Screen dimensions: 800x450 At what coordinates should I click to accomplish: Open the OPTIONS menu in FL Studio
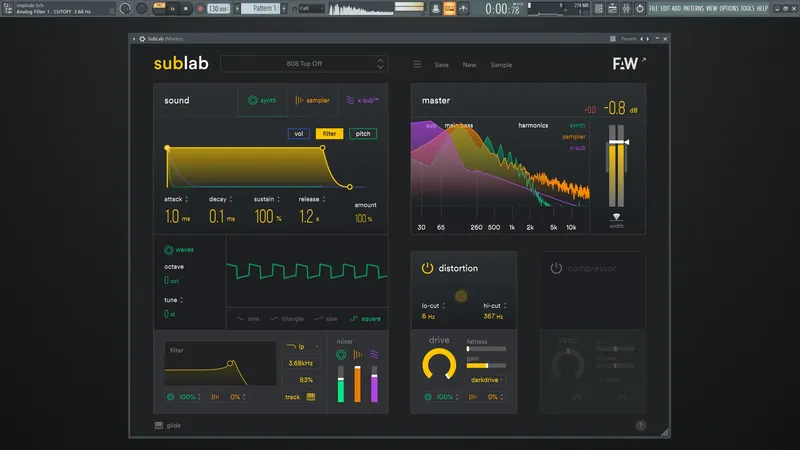[x=729, y=8]
